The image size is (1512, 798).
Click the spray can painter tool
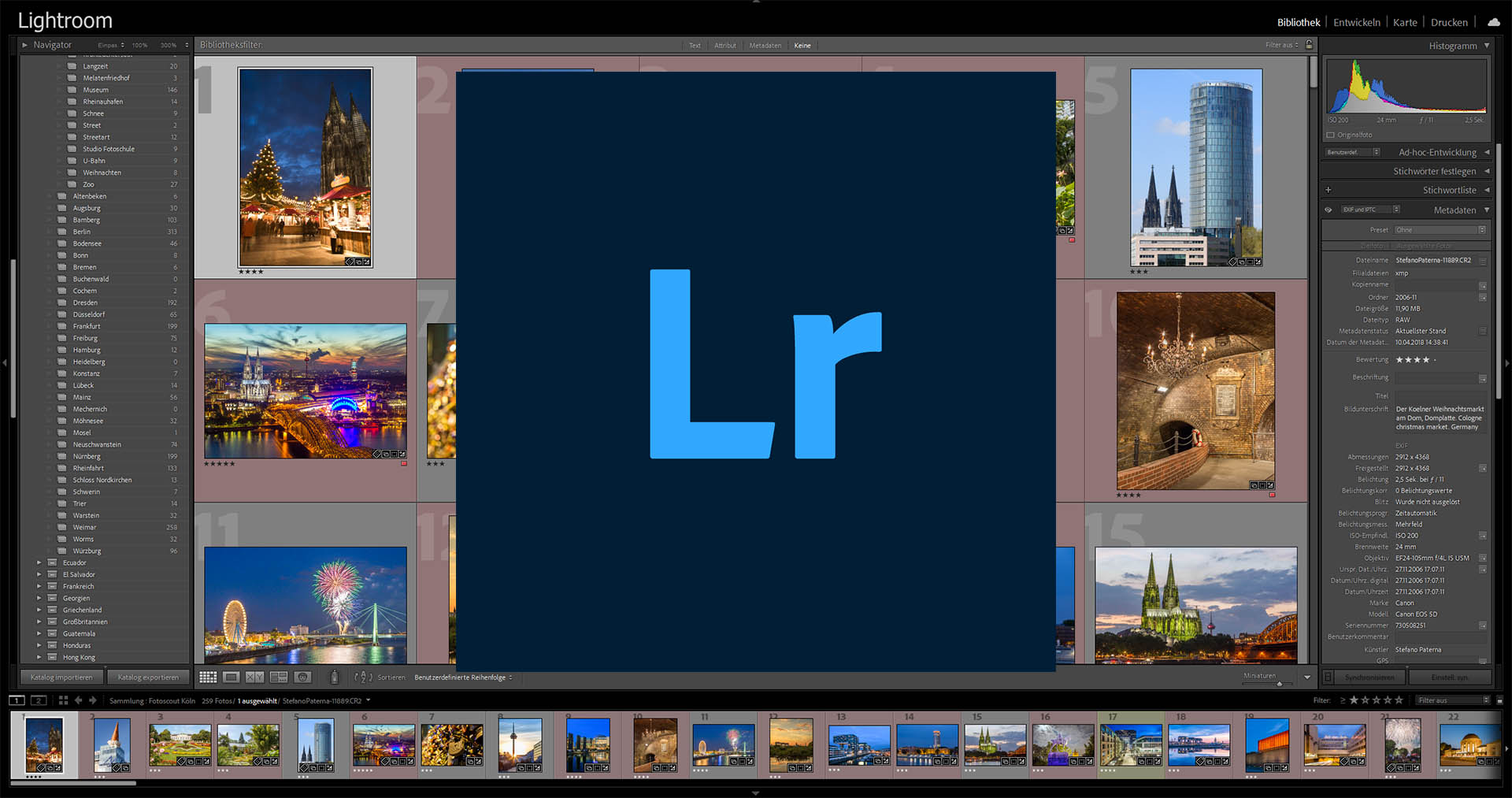click(x=334, y=677)
